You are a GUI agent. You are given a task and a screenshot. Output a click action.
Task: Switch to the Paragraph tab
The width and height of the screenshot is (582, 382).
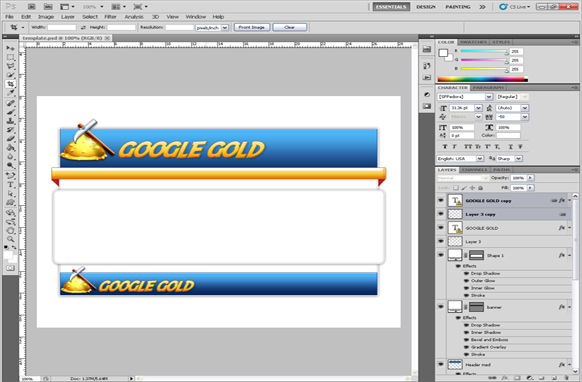[488, 88]
